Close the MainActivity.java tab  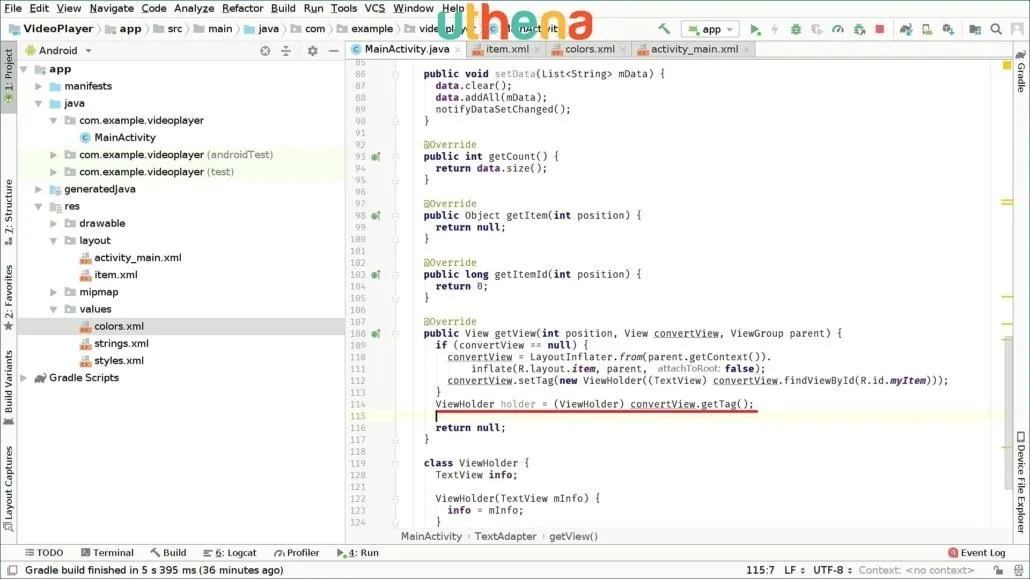(x=458, y=50)
